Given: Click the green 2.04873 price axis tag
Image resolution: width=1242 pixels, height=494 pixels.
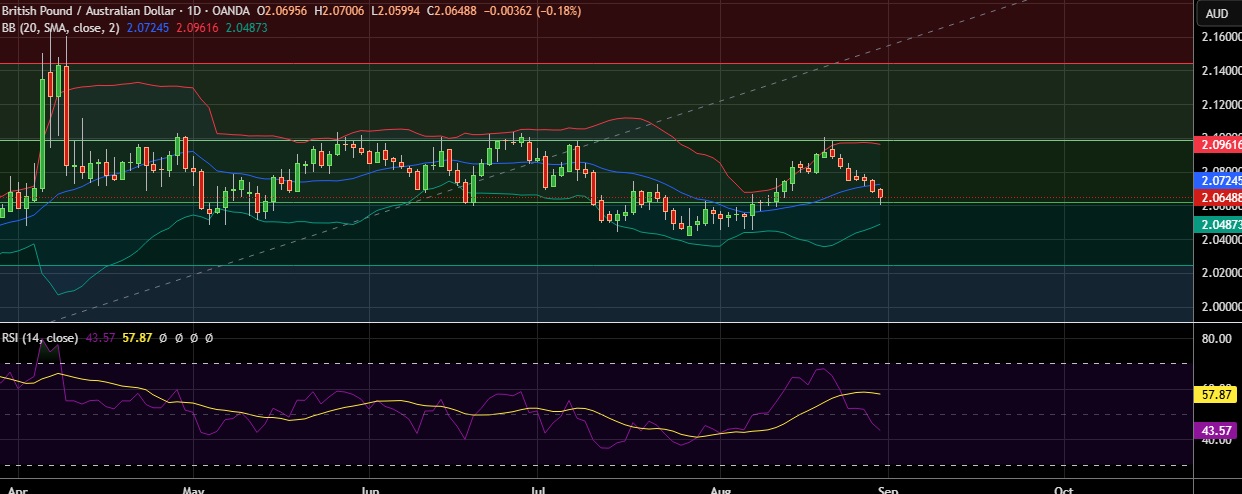Looking at the screenshot, I should [x=1218, y=224].
